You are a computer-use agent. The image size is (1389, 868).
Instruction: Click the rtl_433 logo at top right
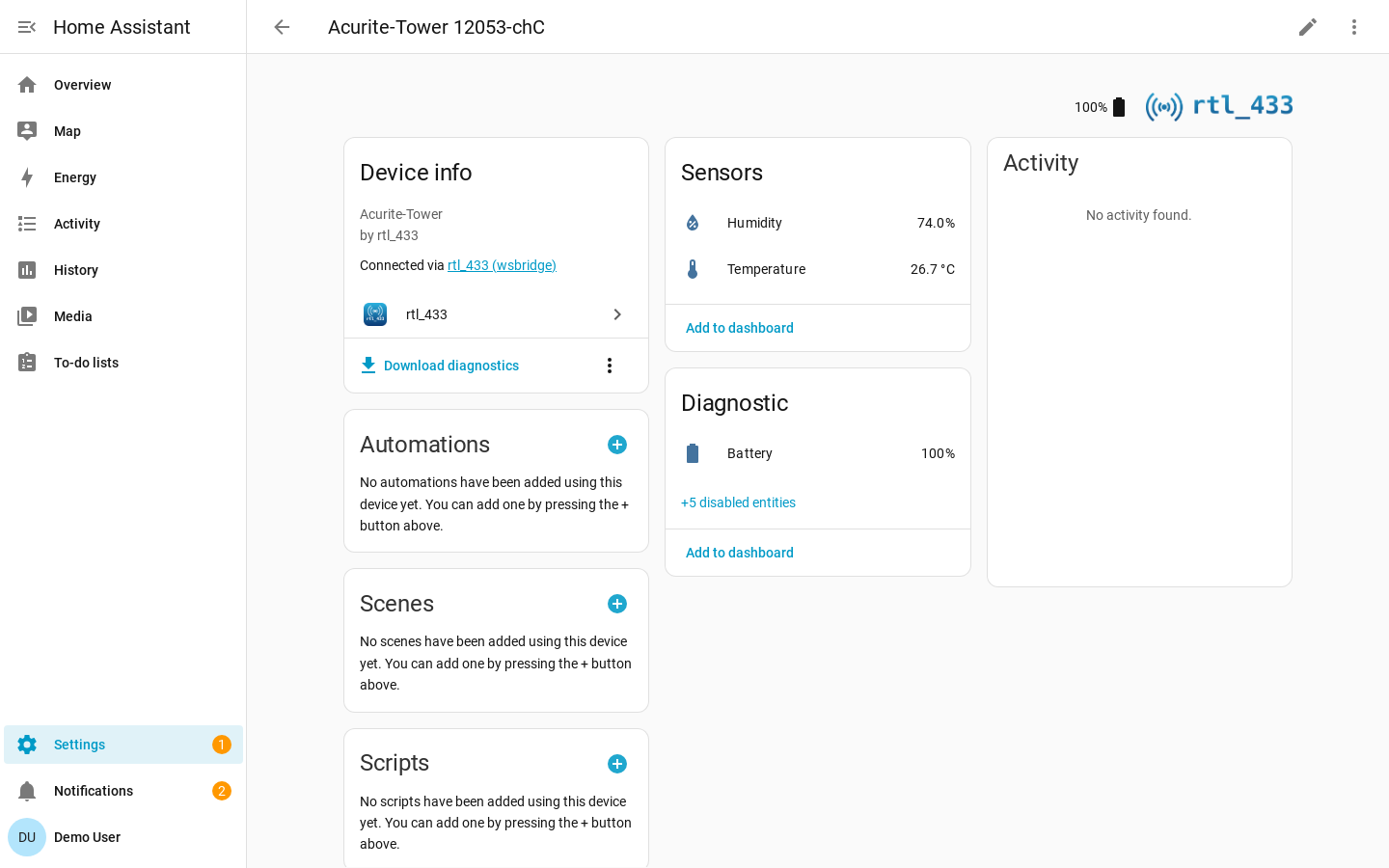tap(1219, 106)
